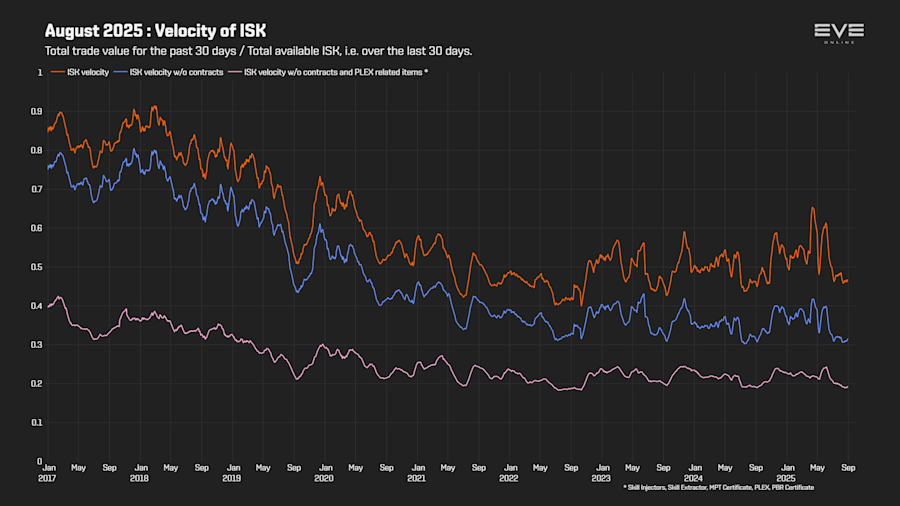This screenshot has height=506, width=900.
Task: Toggle the orange ISK velocity legend entry
Action: pyautogui.click(x=80, y=72)
